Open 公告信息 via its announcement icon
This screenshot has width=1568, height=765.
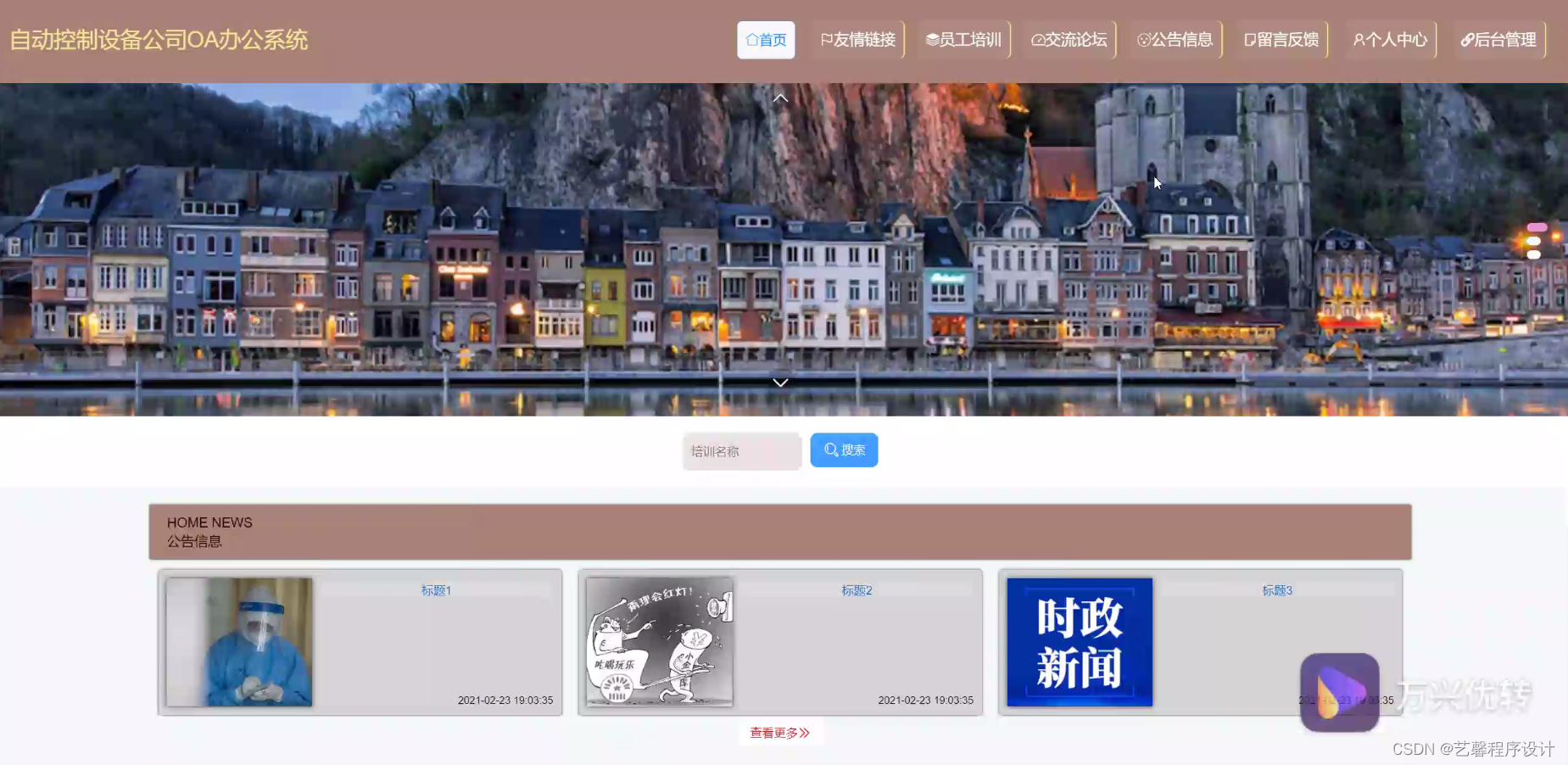(x=1144, y=38)
